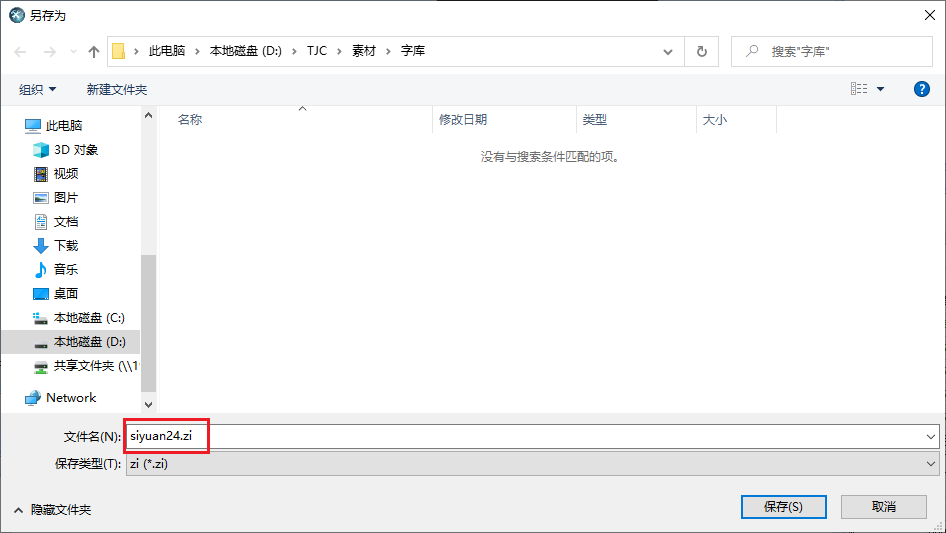Click the Up one level arrow icon
This screenshot has height=533, width=946.
(x=94, y=51)
